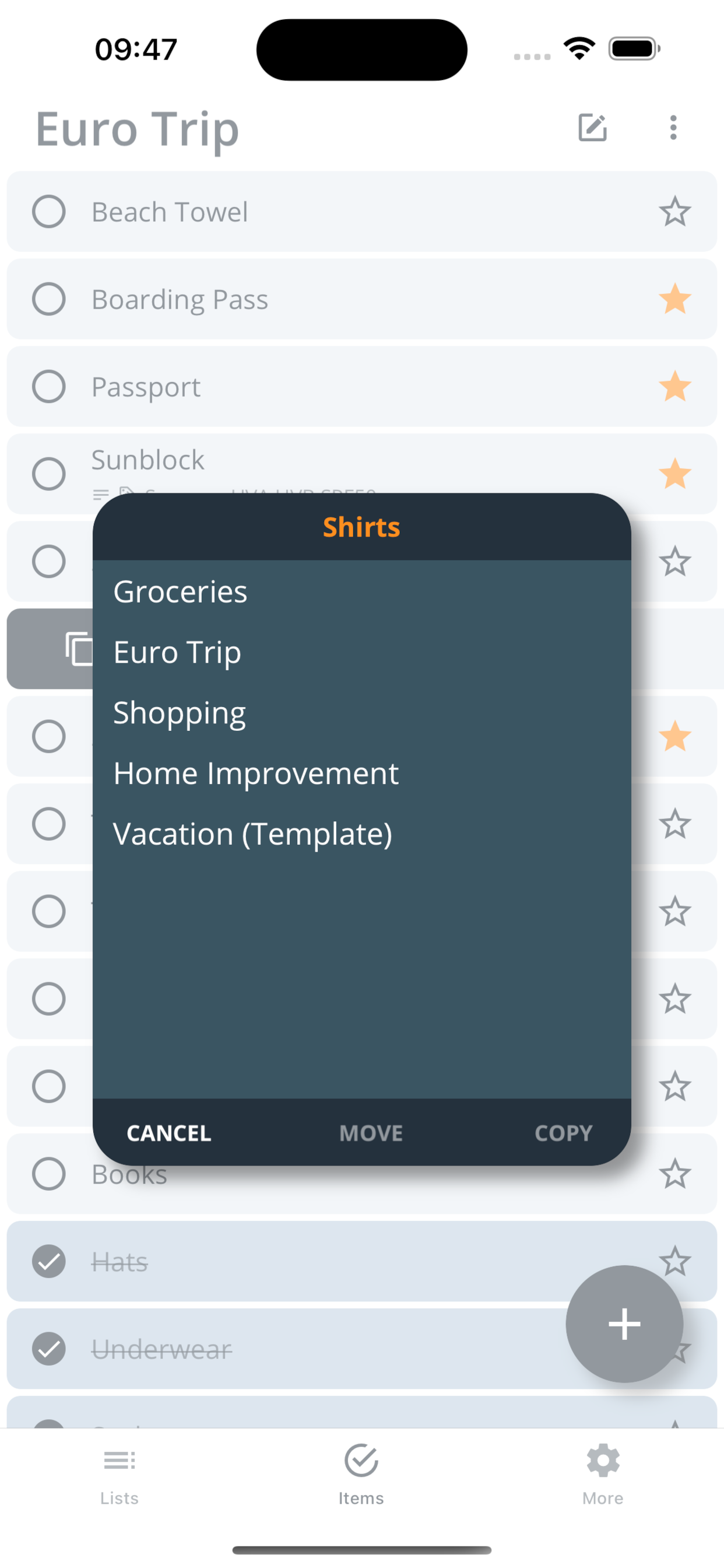Tap the copy icon on swiped row
This screenshot has width=724, height=1568.
(x=79, y=649)
